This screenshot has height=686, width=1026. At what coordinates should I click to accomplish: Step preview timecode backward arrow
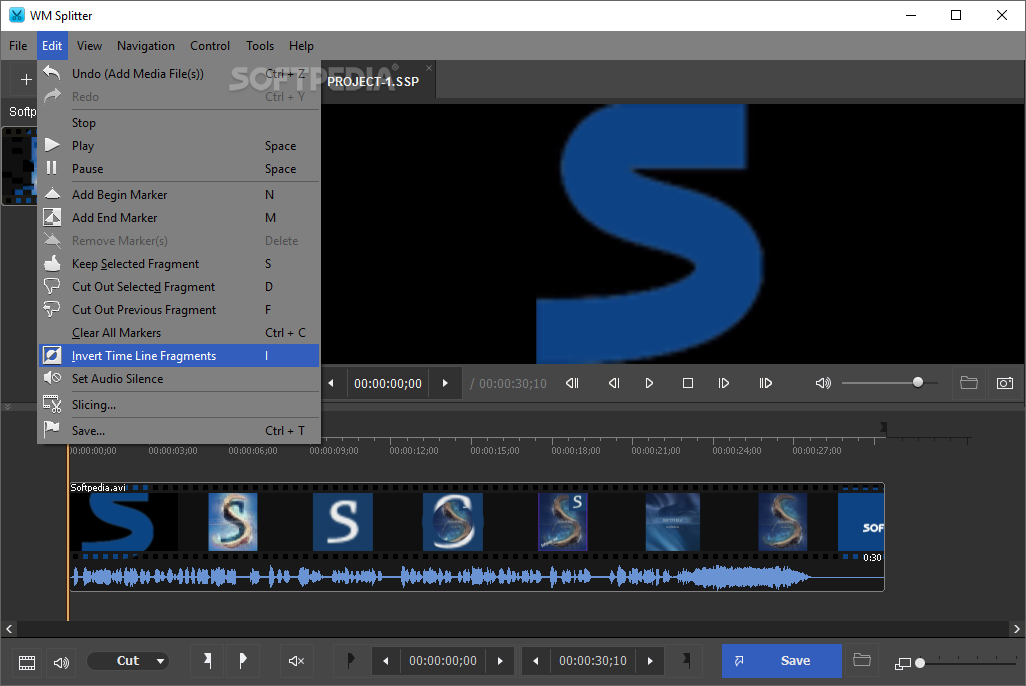pos(331,384)
